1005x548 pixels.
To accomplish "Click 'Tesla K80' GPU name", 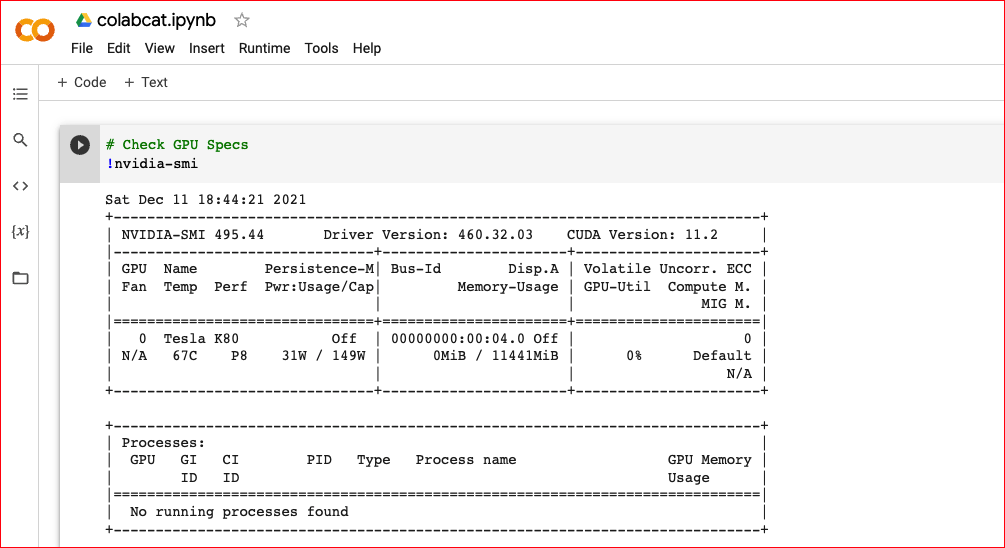I will tap(201, 338).
